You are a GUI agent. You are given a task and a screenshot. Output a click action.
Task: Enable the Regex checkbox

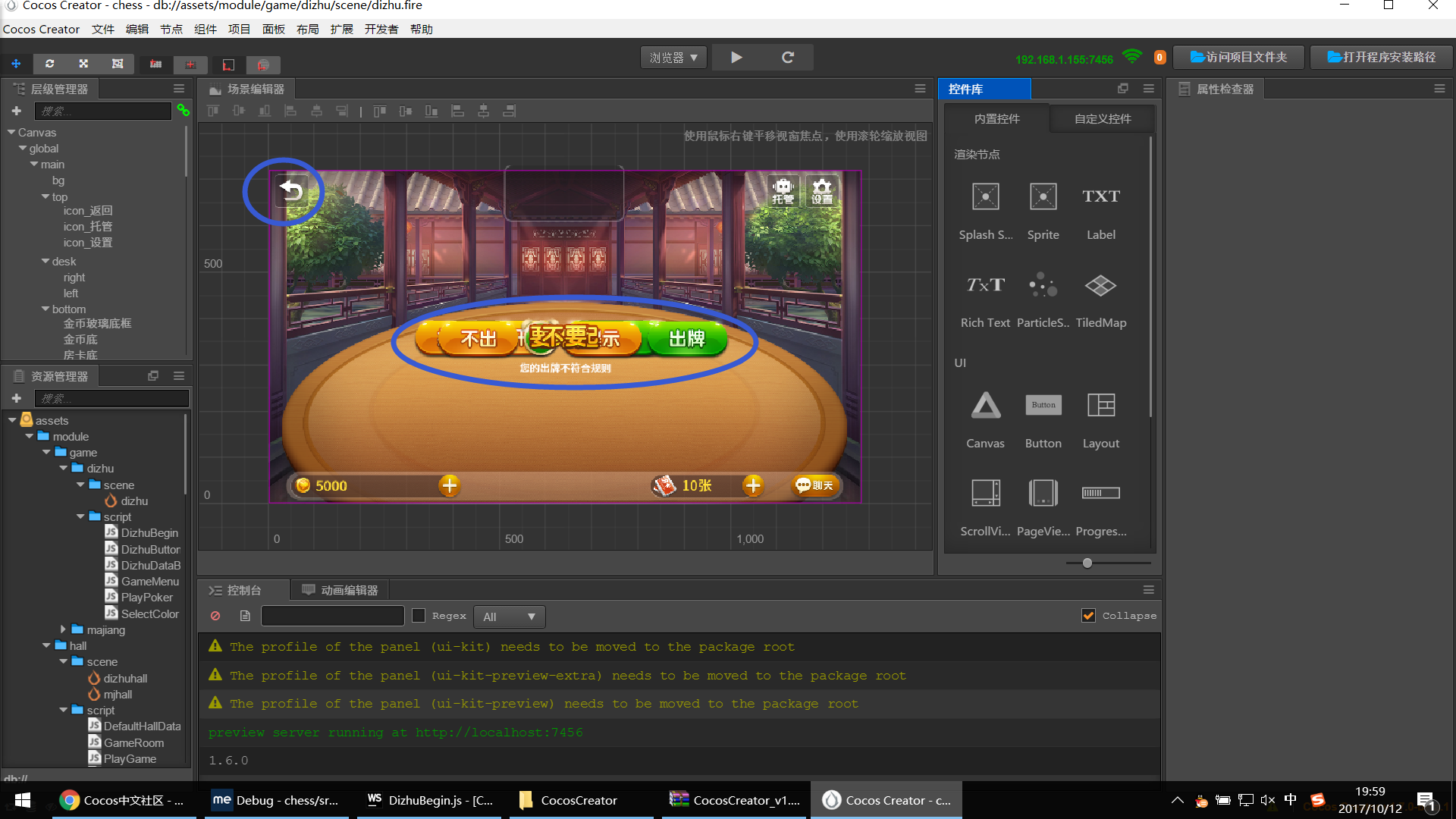click(419, 616)
